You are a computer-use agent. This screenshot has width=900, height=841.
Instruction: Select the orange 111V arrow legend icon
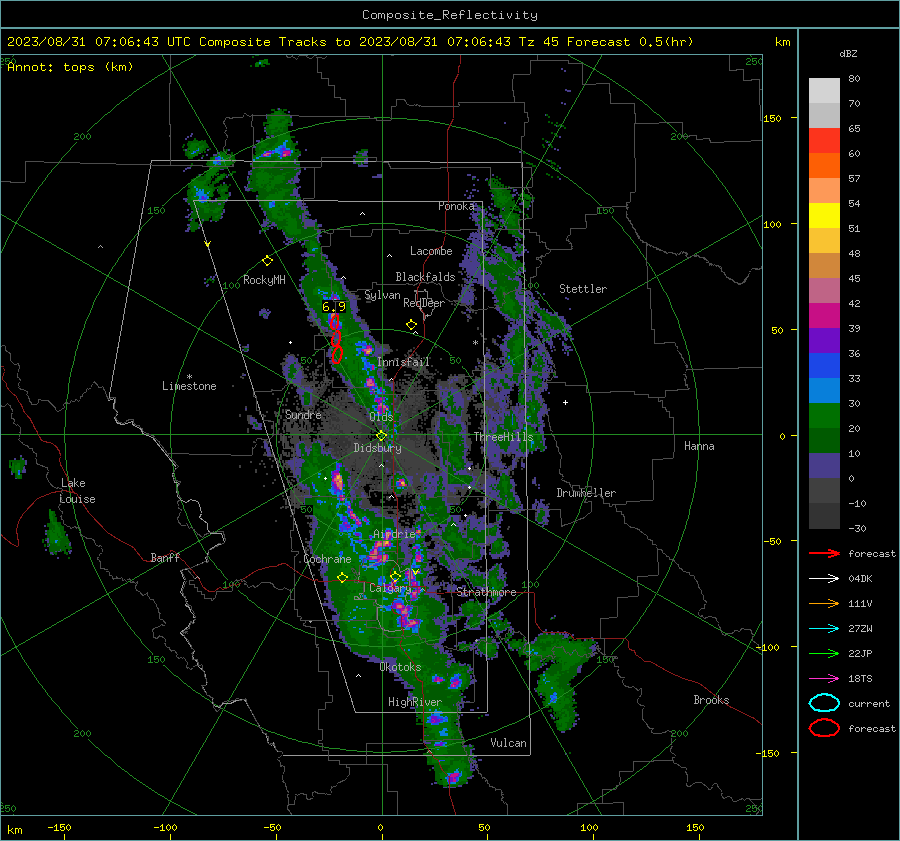click(824, 603)
